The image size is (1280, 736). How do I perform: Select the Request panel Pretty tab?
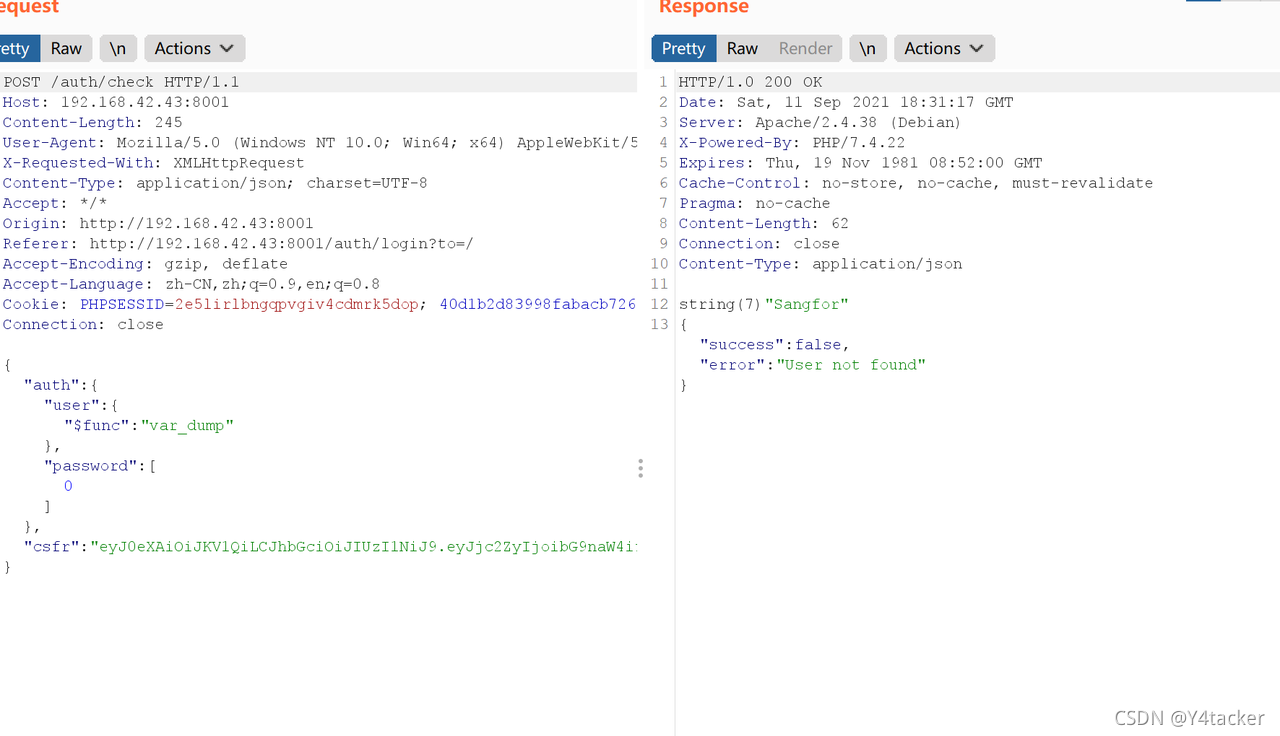(17, 48)
